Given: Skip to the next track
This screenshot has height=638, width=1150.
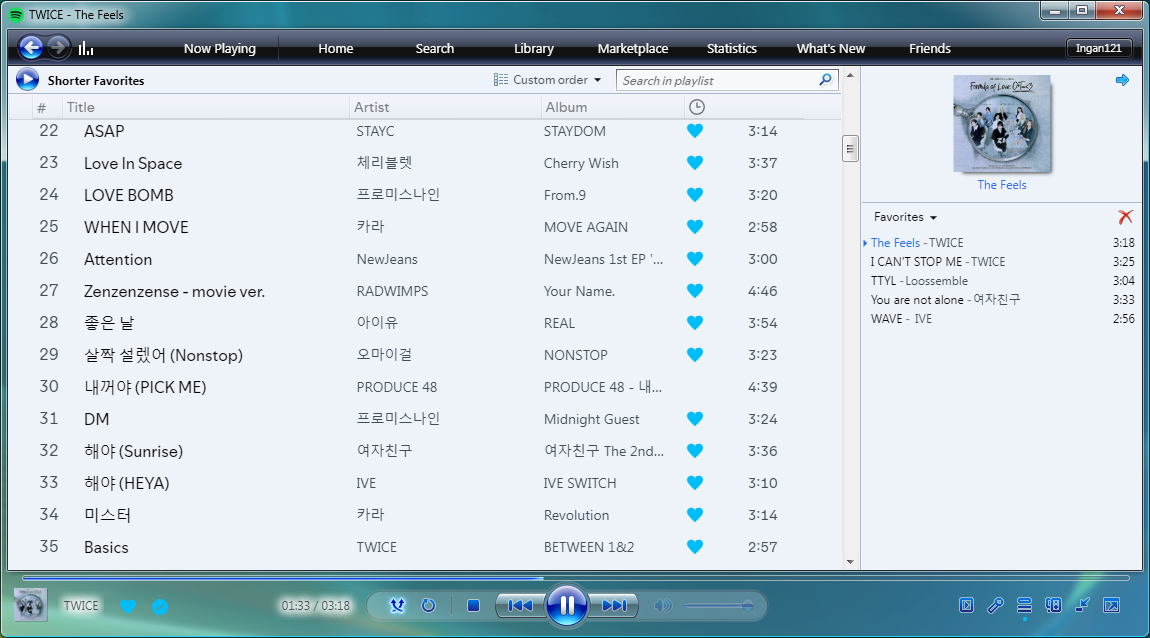Looking at the screenshot, I should coord(614,606).
